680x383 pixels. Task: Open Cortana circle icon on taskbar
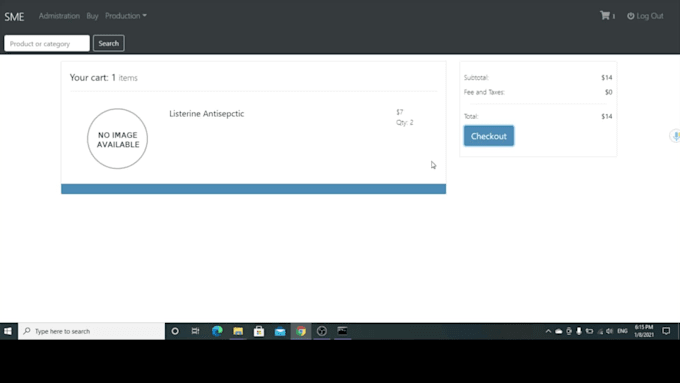click(x=175, y=331)
